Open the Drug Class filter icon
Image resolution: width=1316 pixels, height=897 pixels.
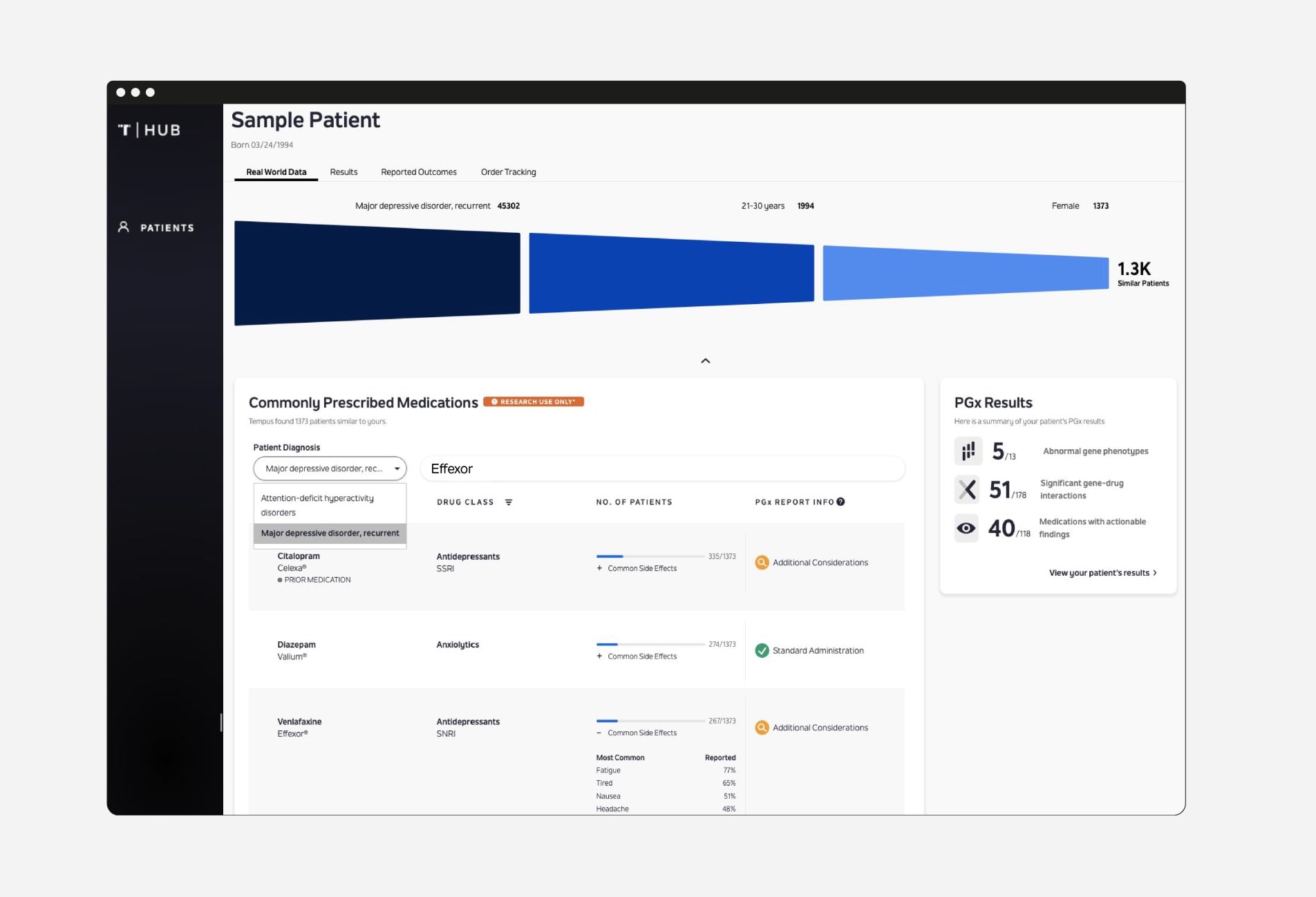click(509, 502)
